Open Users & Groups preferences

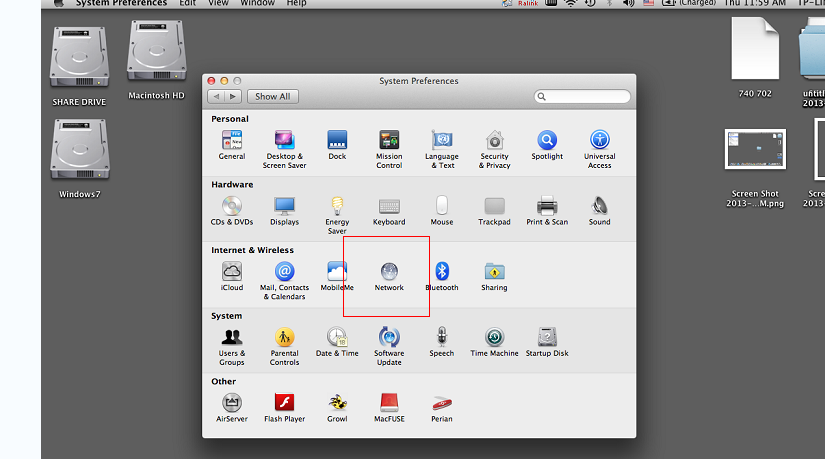pyautogui.click(x=232, y=346)
